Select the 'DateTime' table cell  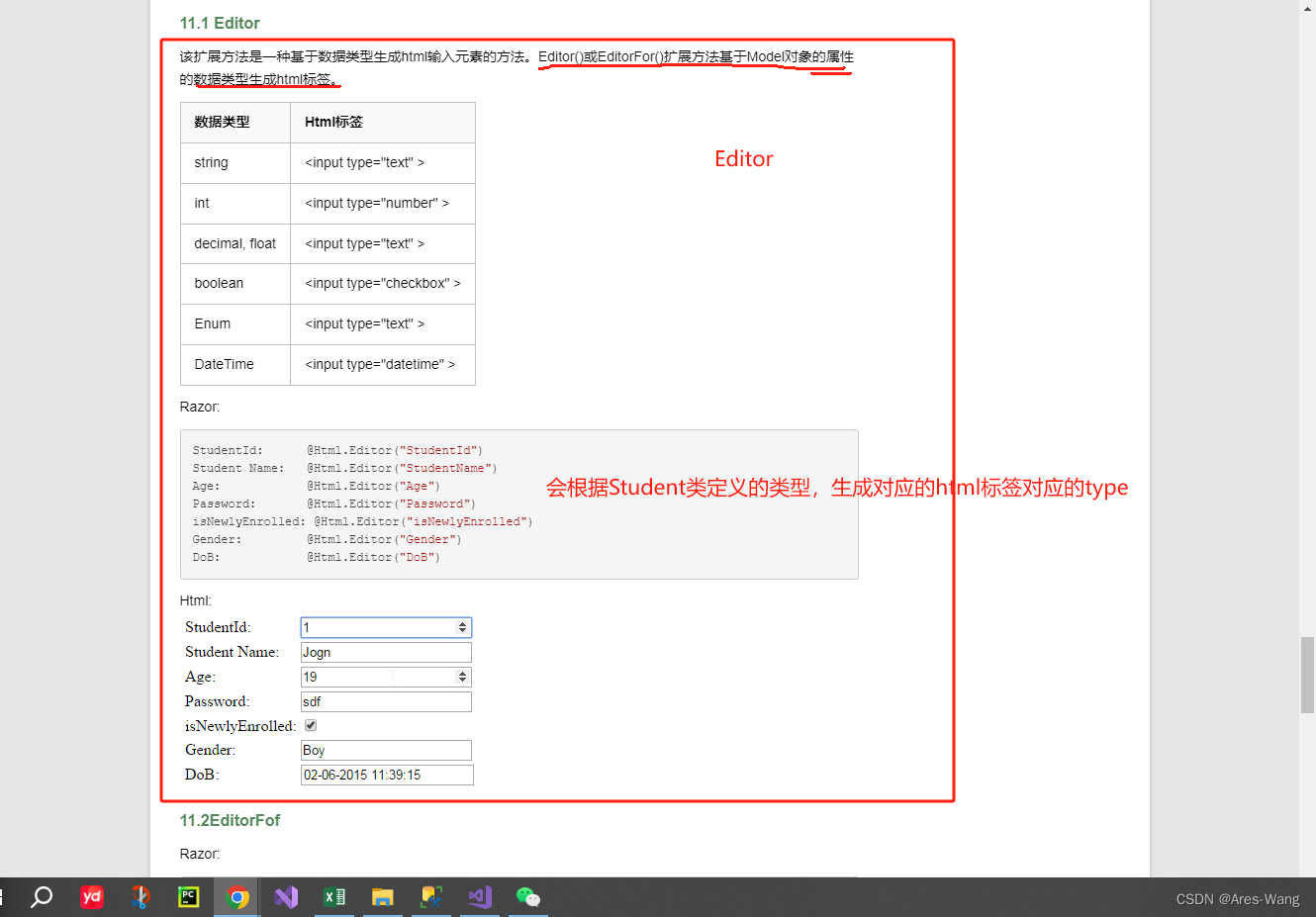235,365
